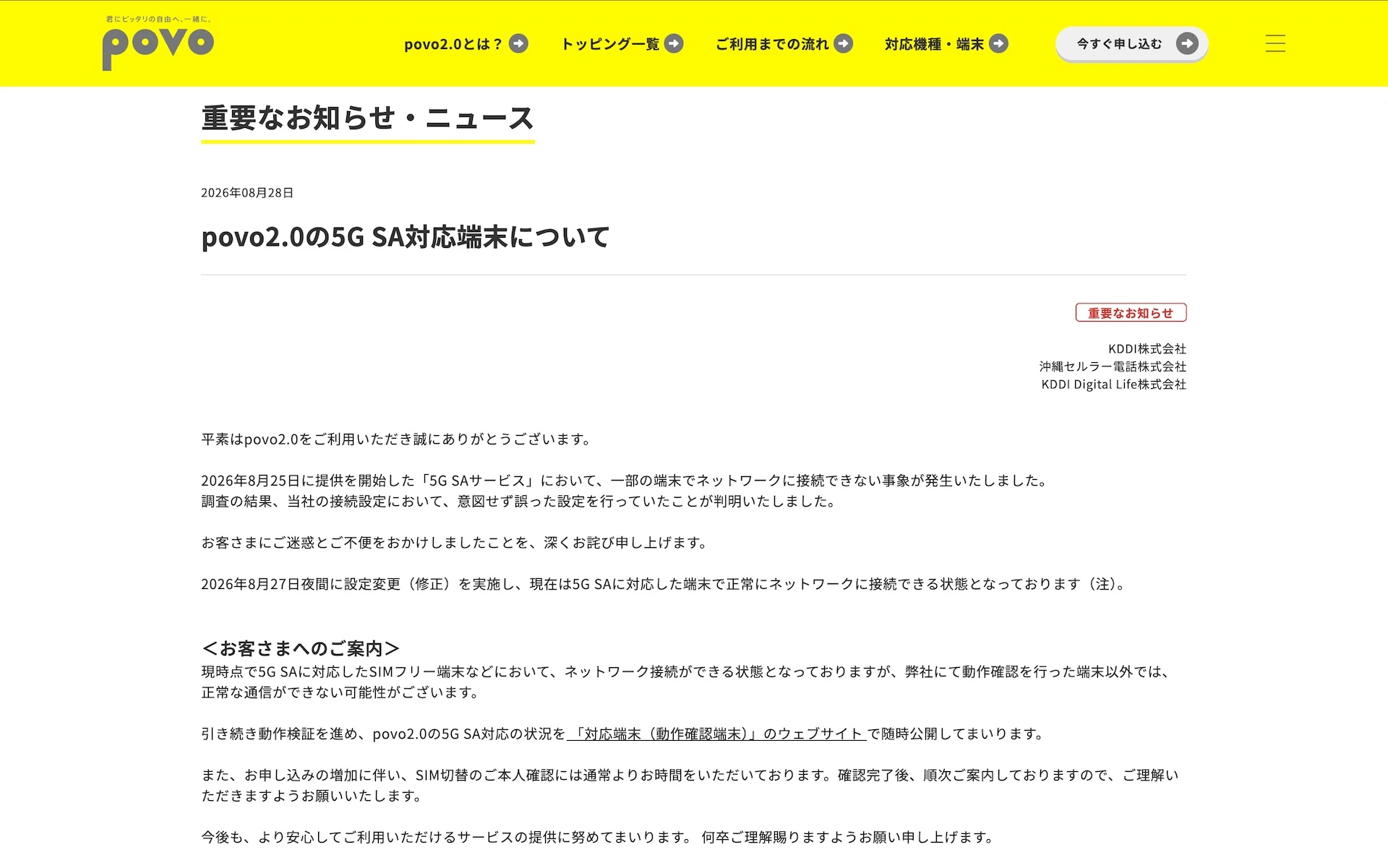Click the apology sentence お客さまにご迷惑とご不便を
The height and width of the screenshot is (868, 1388).
coord(455,543)
